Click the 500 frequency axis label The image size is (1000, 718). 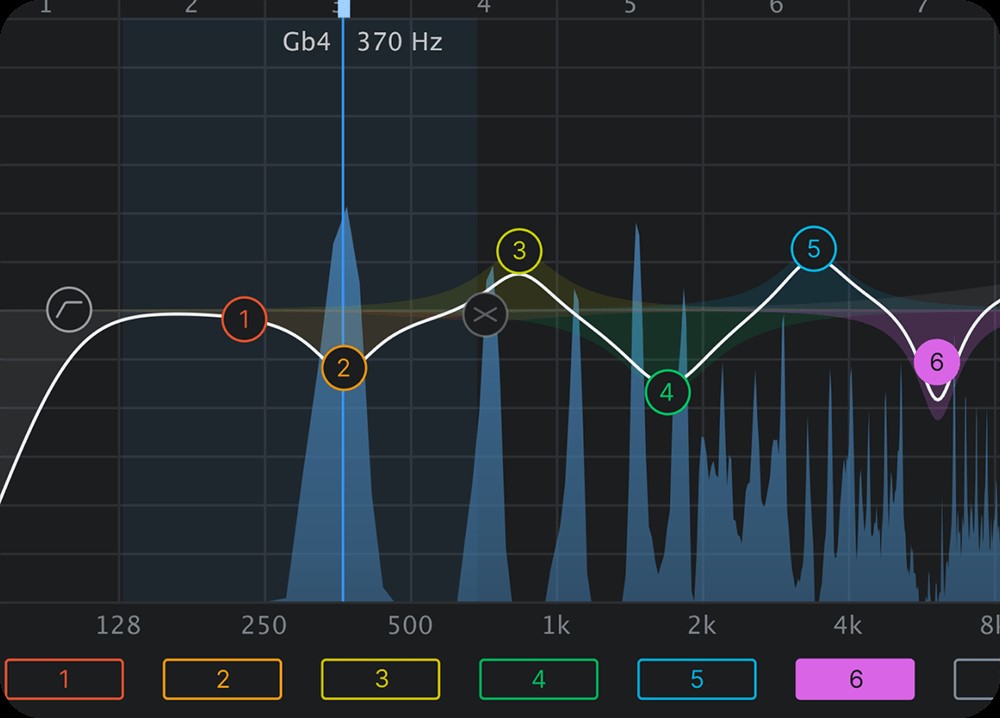[410, 626]
